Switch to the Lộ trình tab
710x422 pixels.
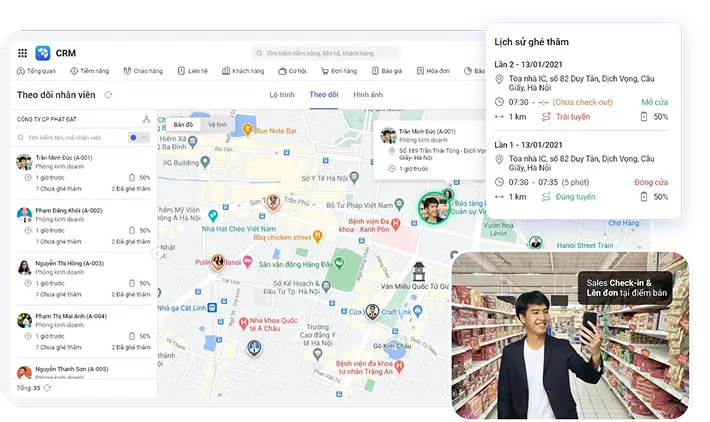click(x=281, y=94)
